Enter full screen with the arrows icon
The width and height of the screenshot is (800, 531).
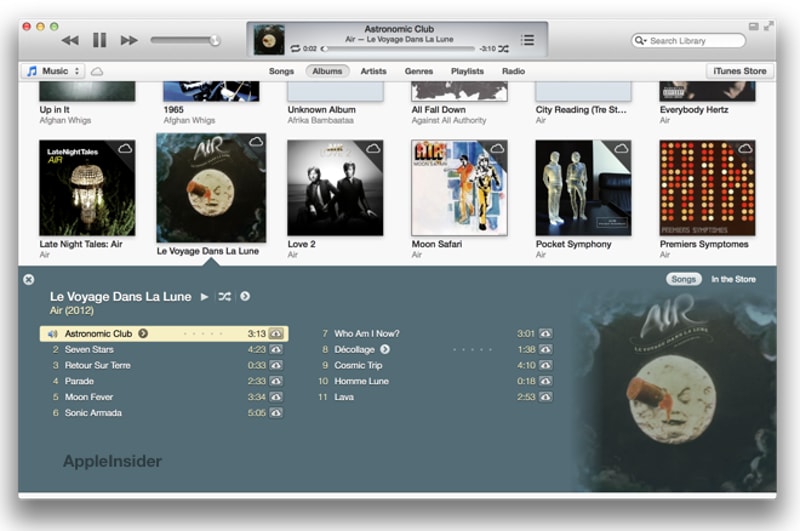(x=768, y=26)
